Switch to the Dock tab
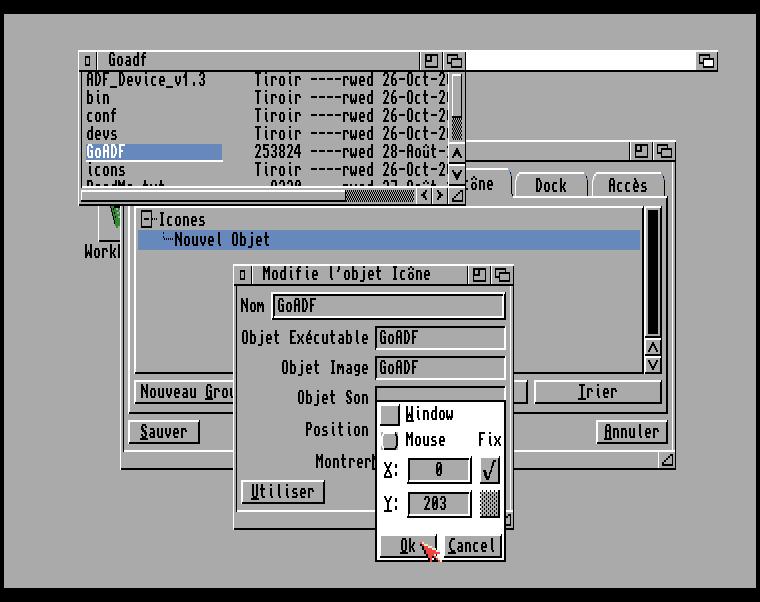 (x=550, y=185)
